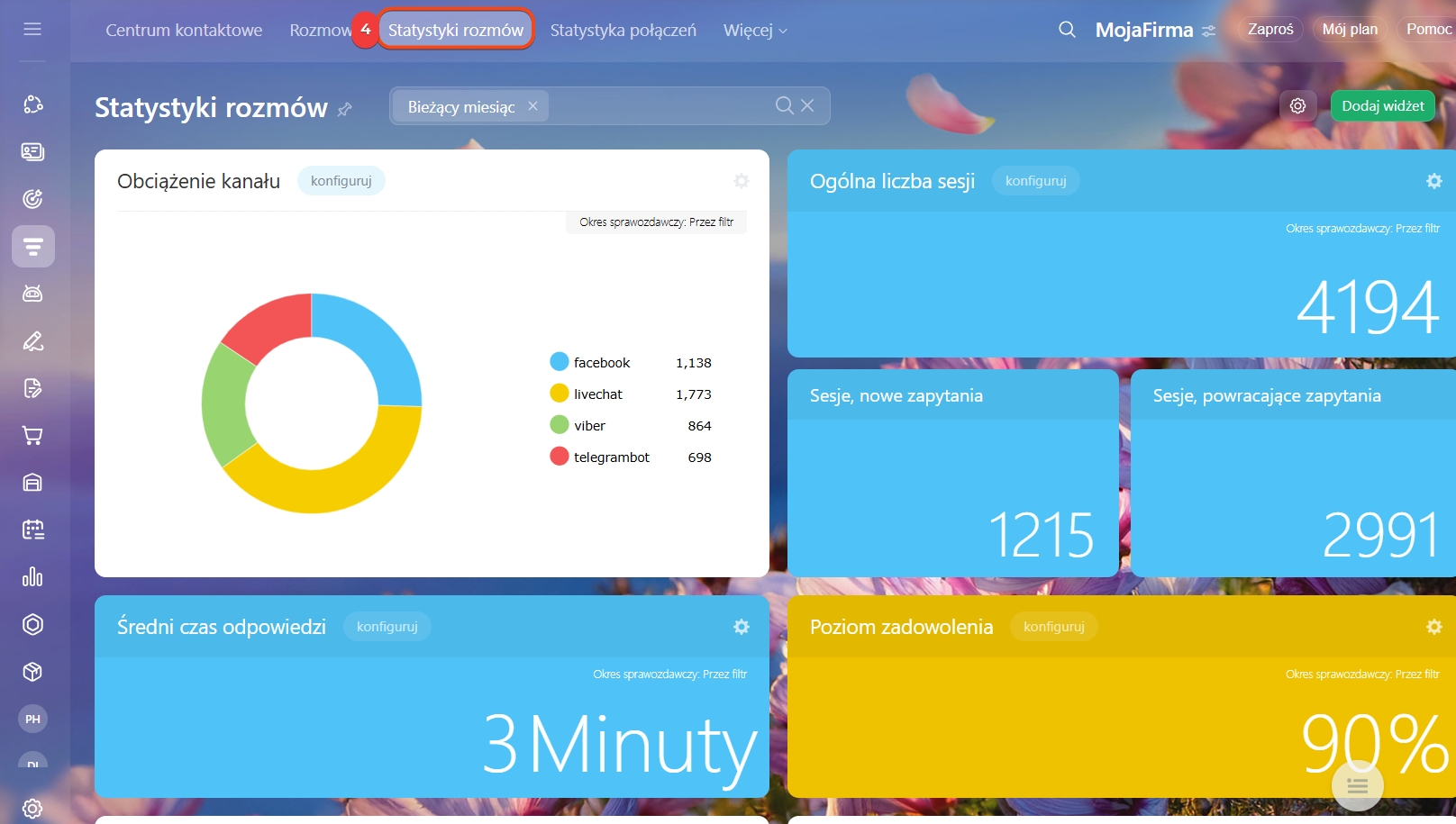Open the sidebar settings gear at bottom
The height and width of the screenshot is (824, 1456).
32,809
